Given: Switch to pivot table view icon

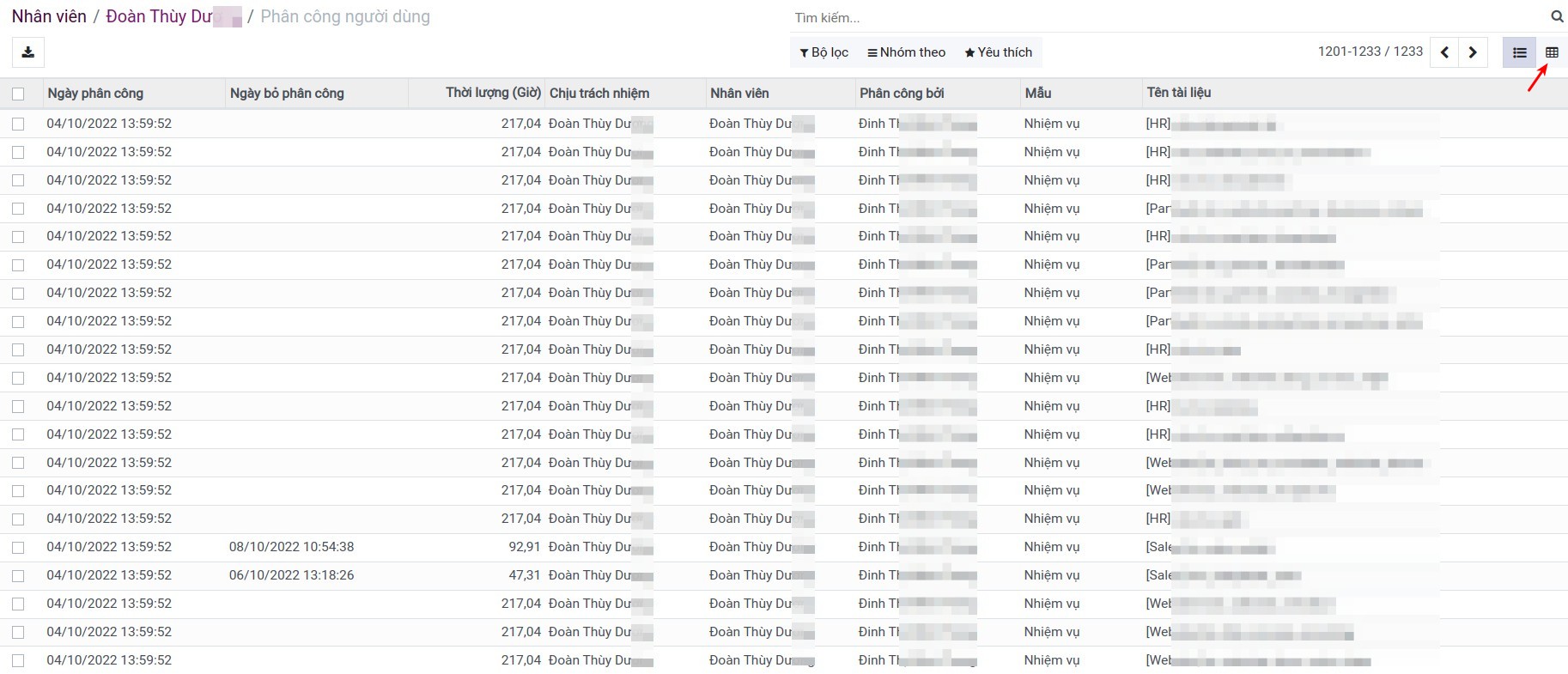Looking at the screenshot, I should [1552, 52].
